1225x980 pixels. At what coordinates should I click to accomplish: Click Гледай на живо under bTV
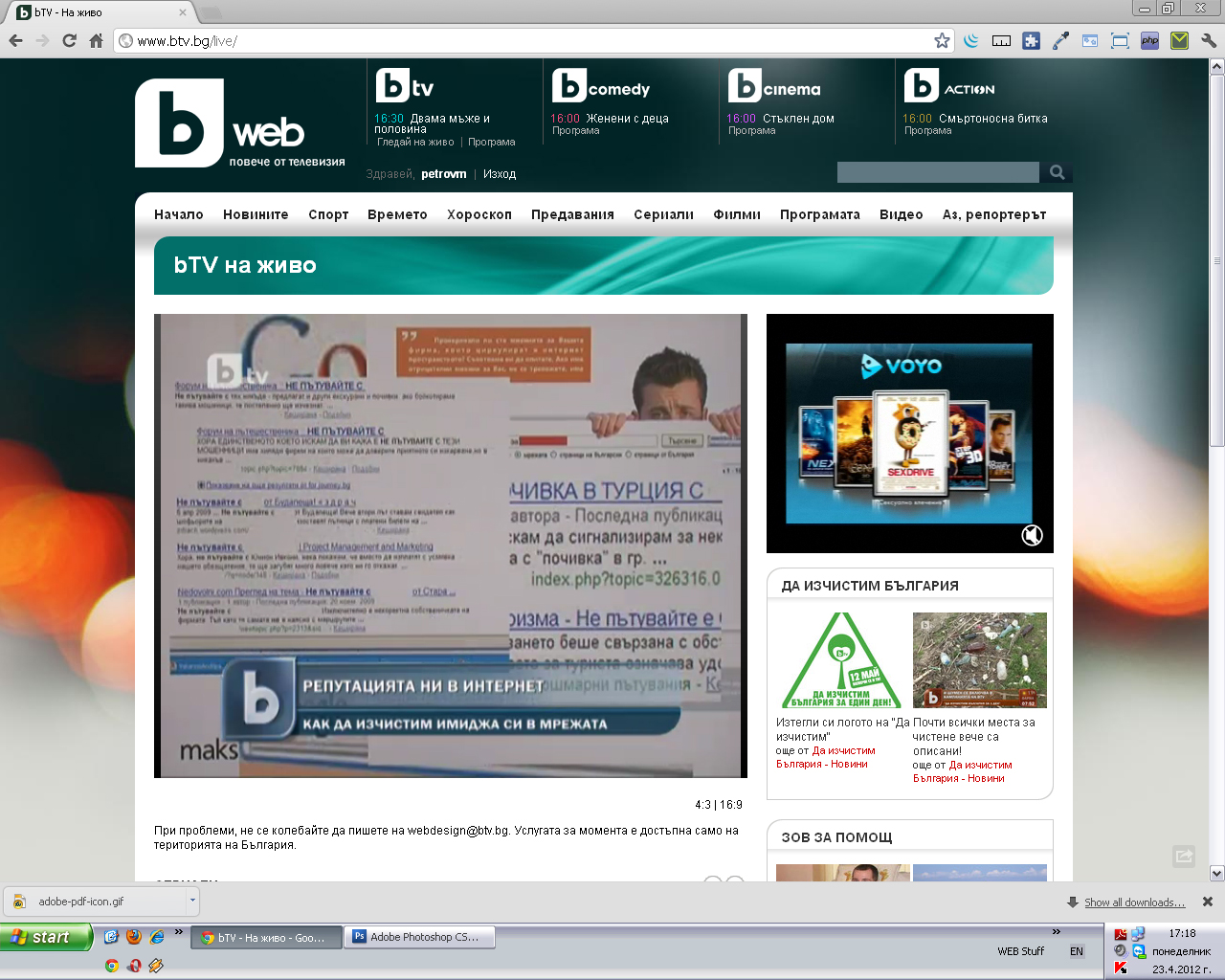click(x=415, y=142)
